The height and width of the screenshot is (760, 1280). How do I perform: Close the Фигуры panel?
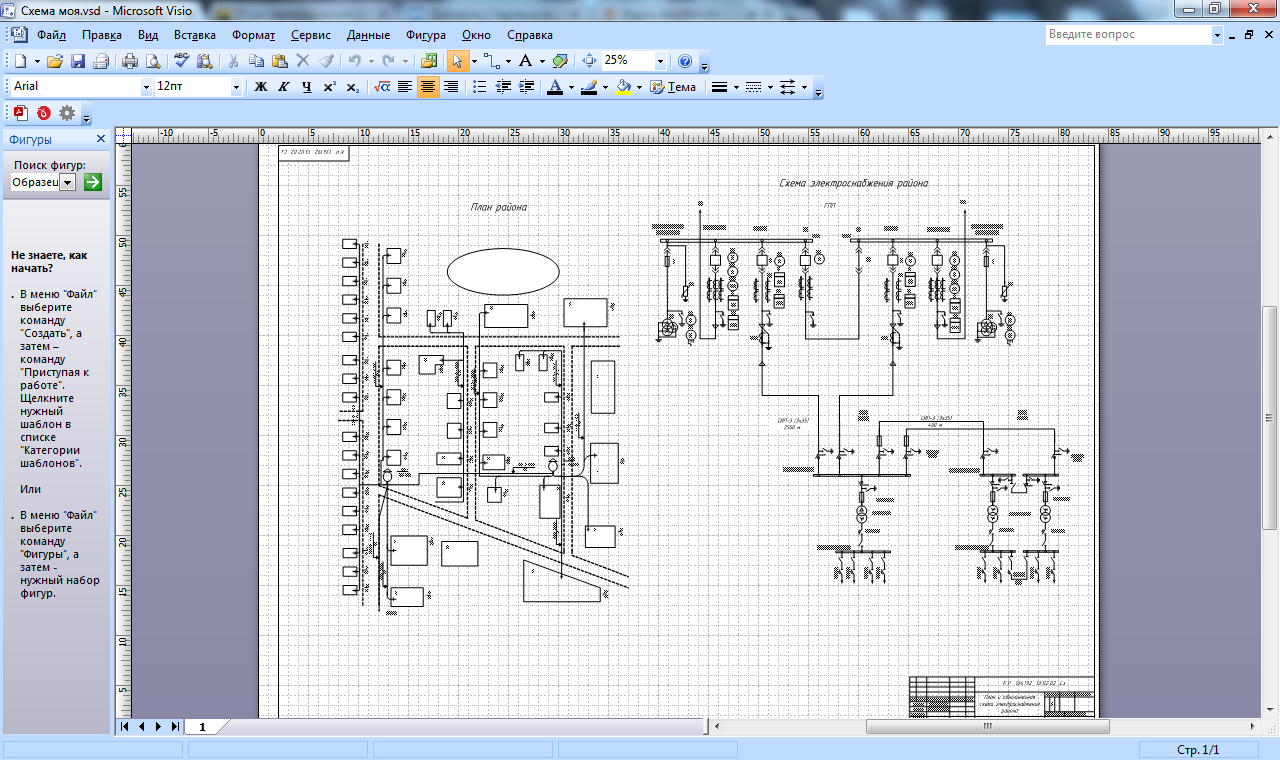[101, 139]
